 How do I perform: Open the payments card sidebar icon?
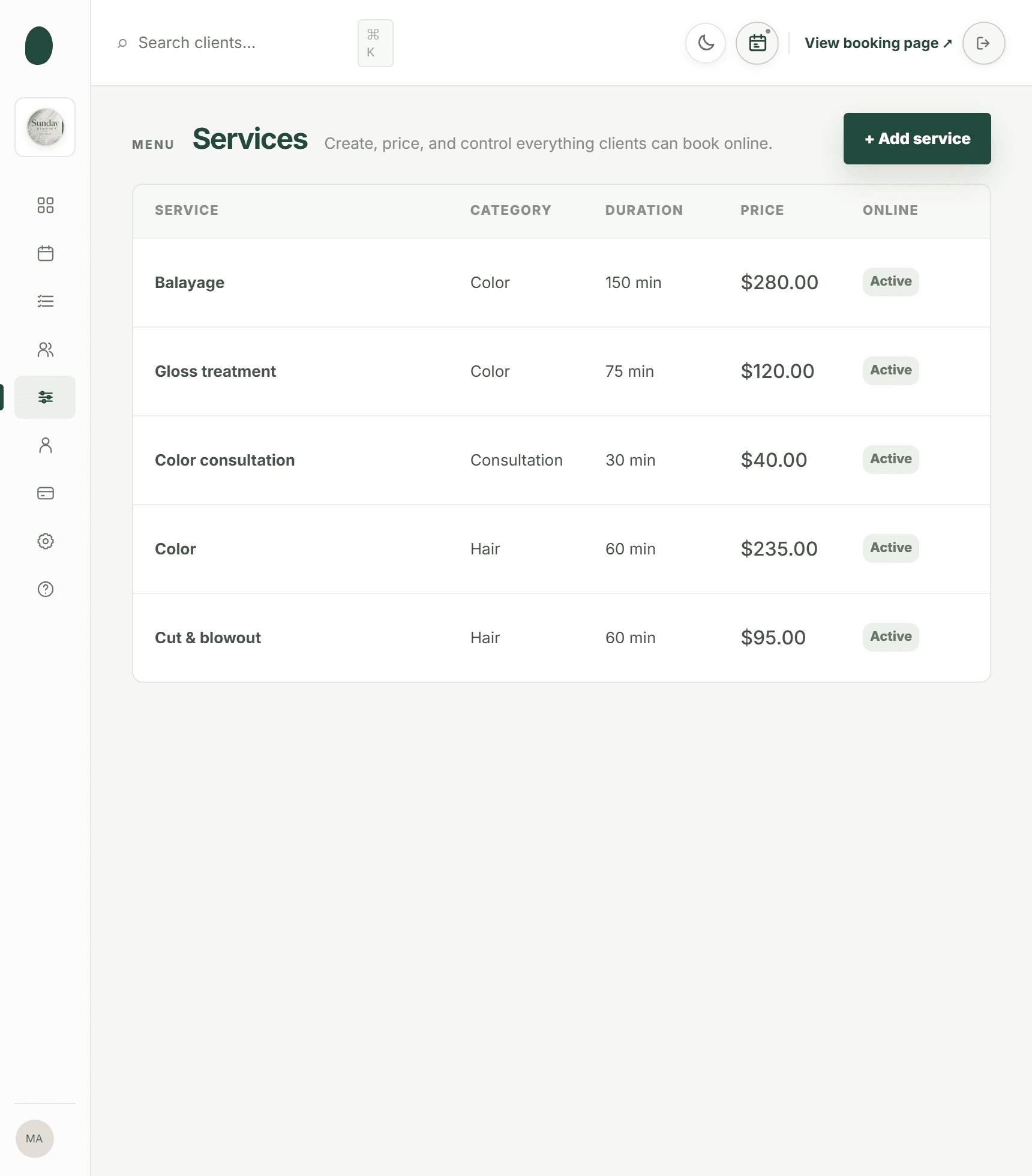46,493
